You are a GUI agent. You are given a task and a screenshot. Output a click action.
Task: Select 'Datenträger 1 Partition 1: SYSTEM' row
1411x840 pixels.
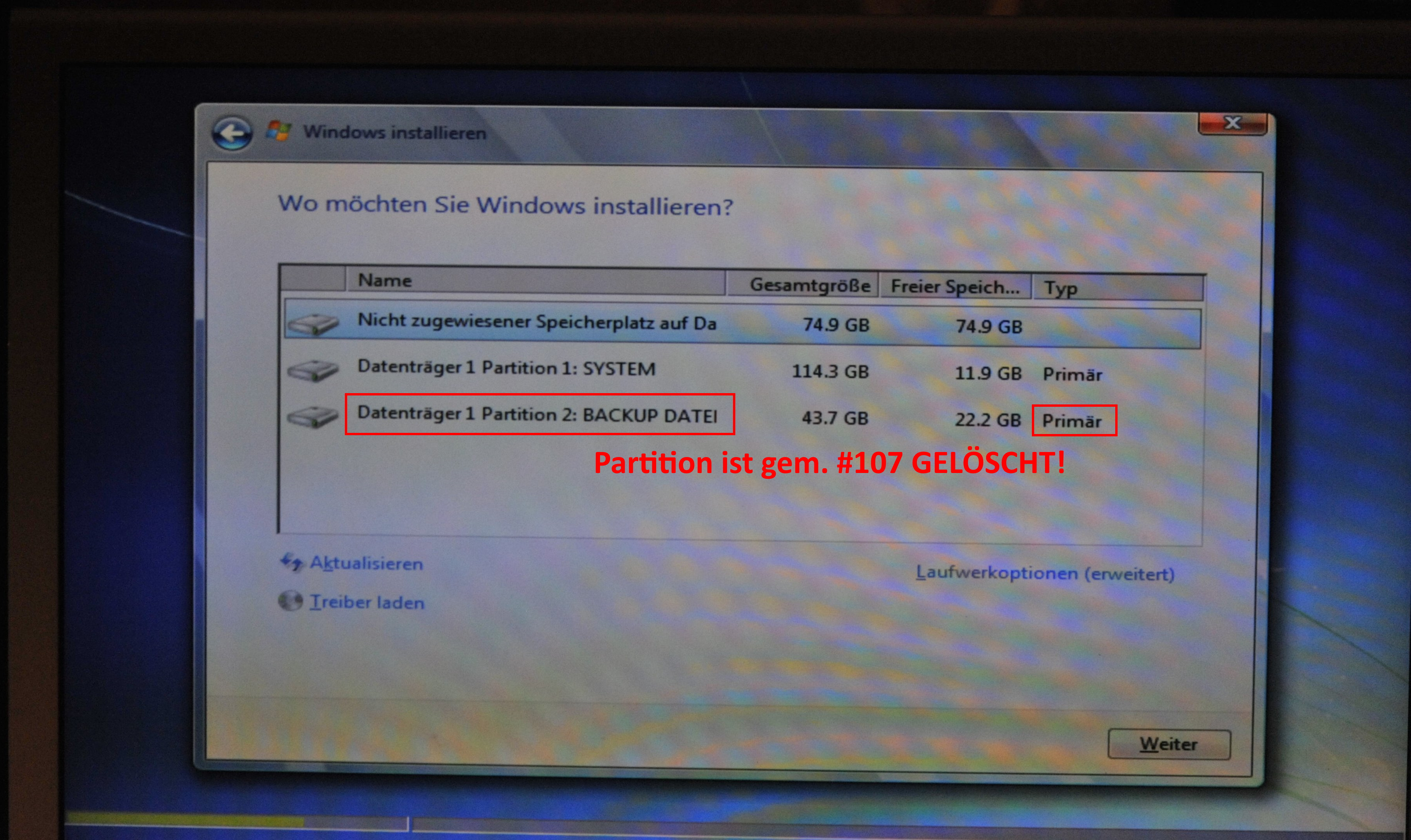tap(742, 371)
